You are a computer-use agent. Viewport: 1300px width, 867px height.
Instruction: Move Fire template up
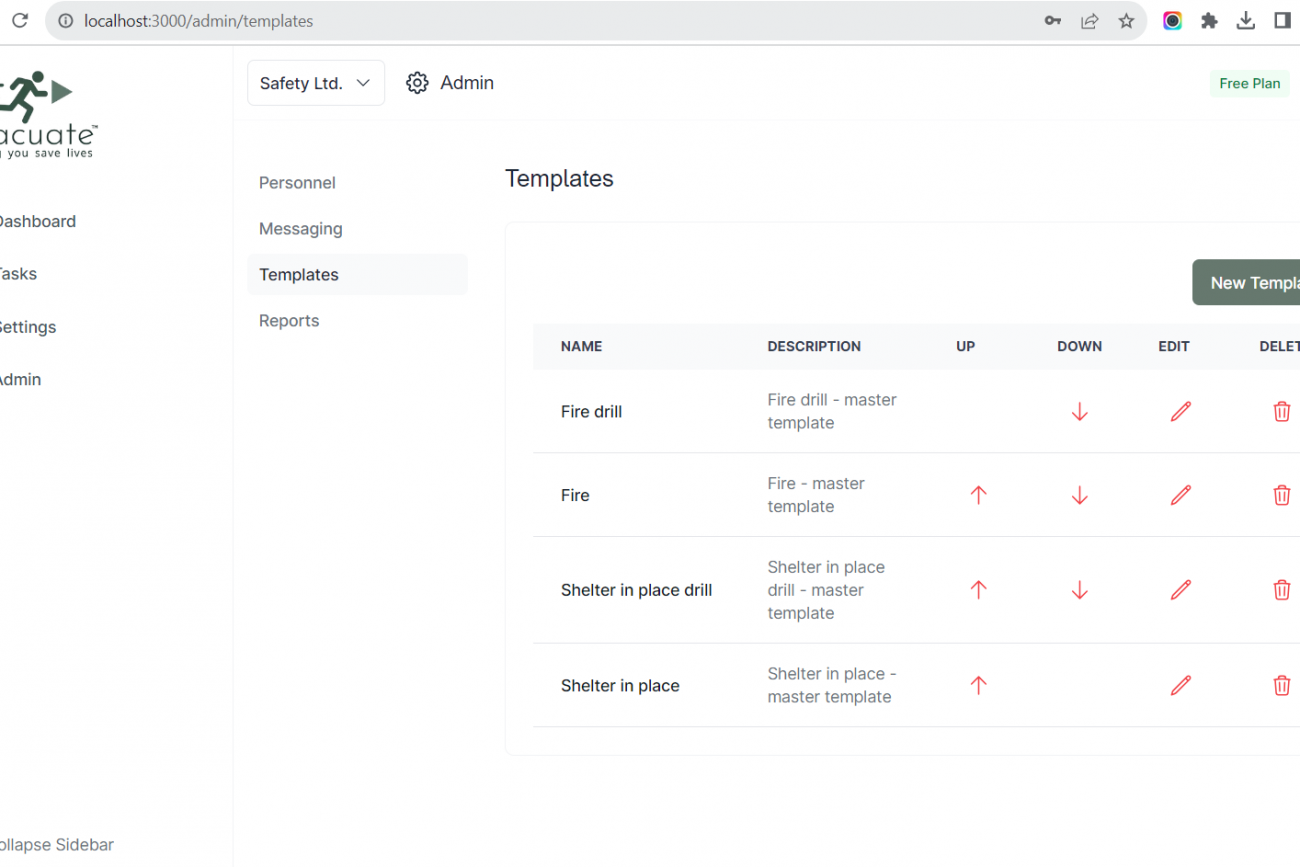click(978, 495)
